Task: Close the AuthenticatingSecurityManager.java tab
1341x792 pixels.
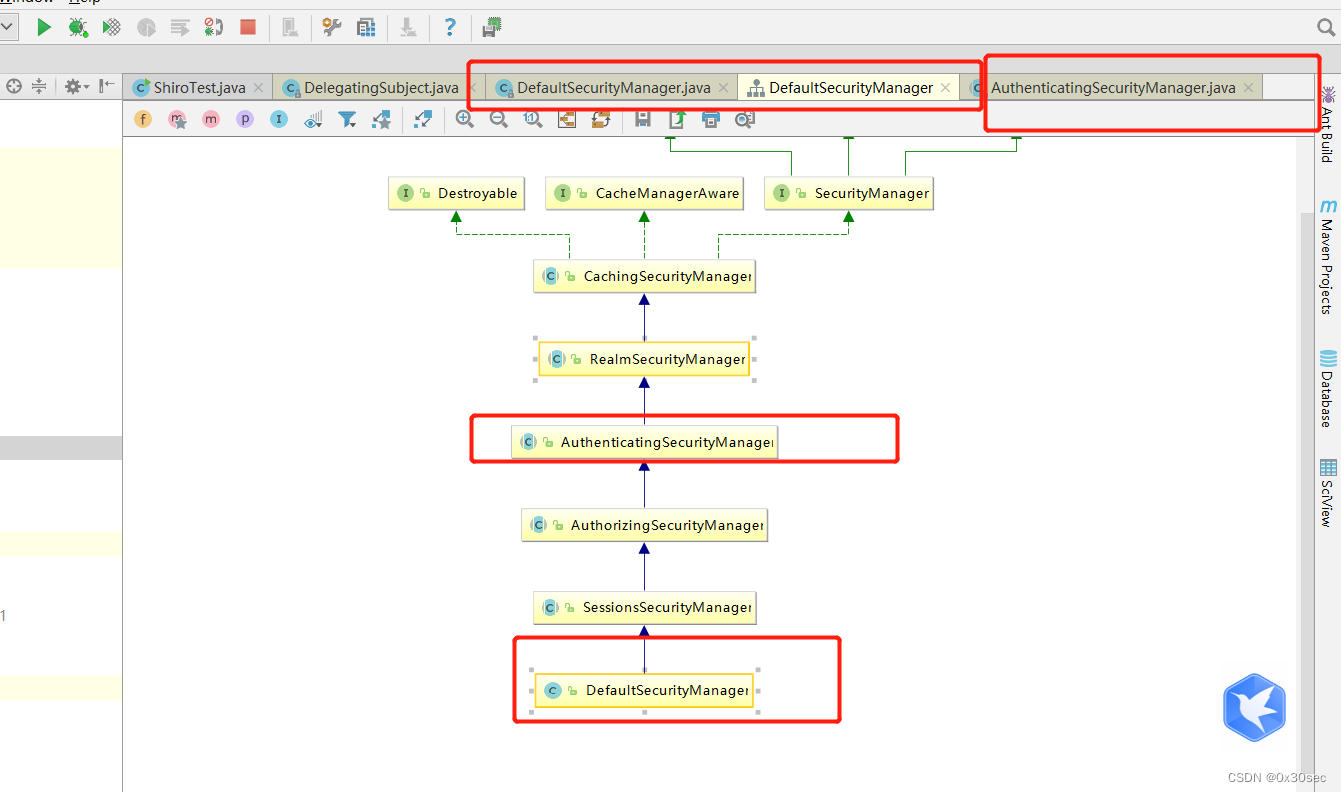Action: [x=1248, y=88]
